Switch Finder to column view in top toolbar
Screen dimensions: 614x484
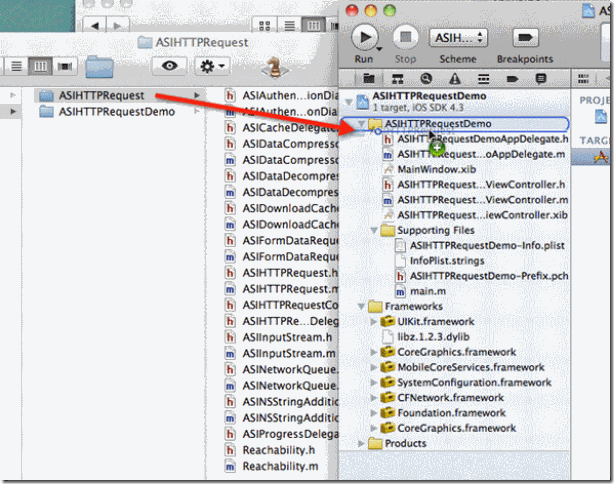(314, 26)
